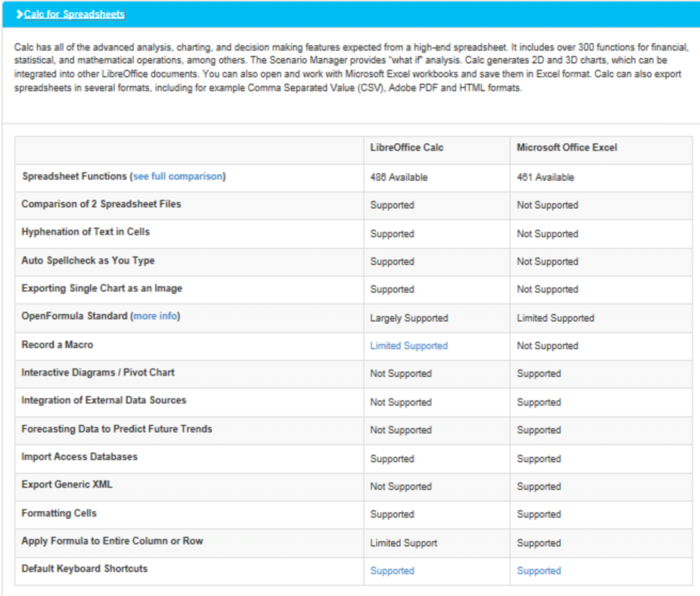
Task: Select the Export Generic XML row label
Action: point(67,484)
